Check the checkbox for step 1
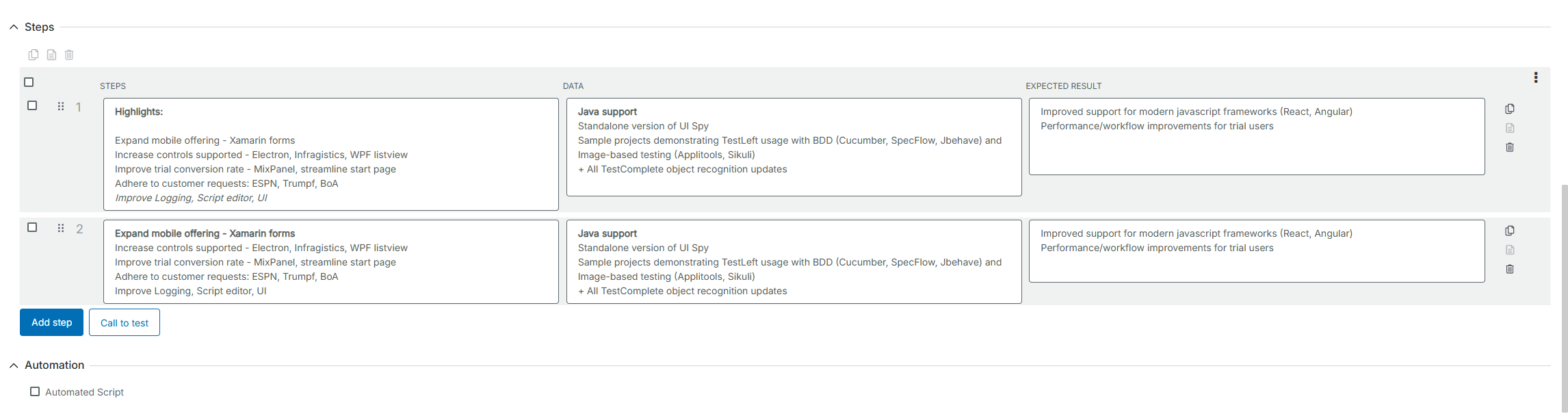The image size is (1568, 414). (32, 105)
